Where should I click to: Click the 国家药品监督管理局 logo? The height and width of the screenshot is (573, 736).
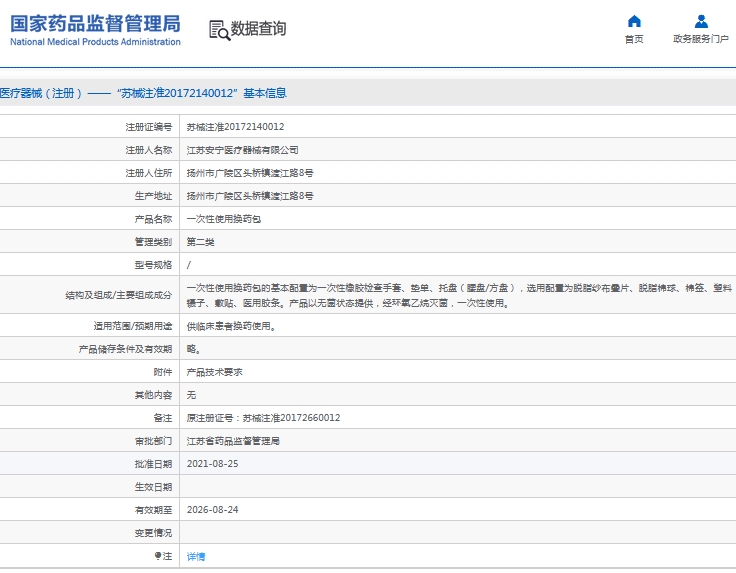pos(95,30)
